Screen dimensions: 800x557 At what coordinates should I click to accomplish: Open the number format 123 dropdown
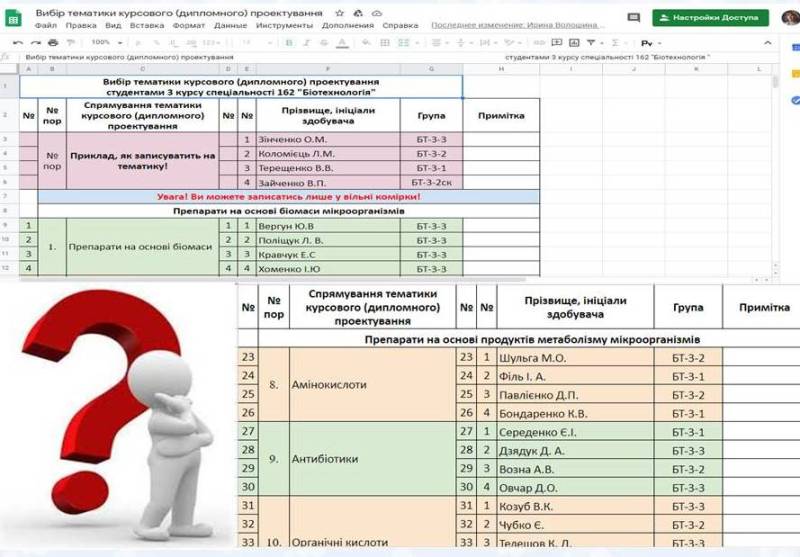212,43
